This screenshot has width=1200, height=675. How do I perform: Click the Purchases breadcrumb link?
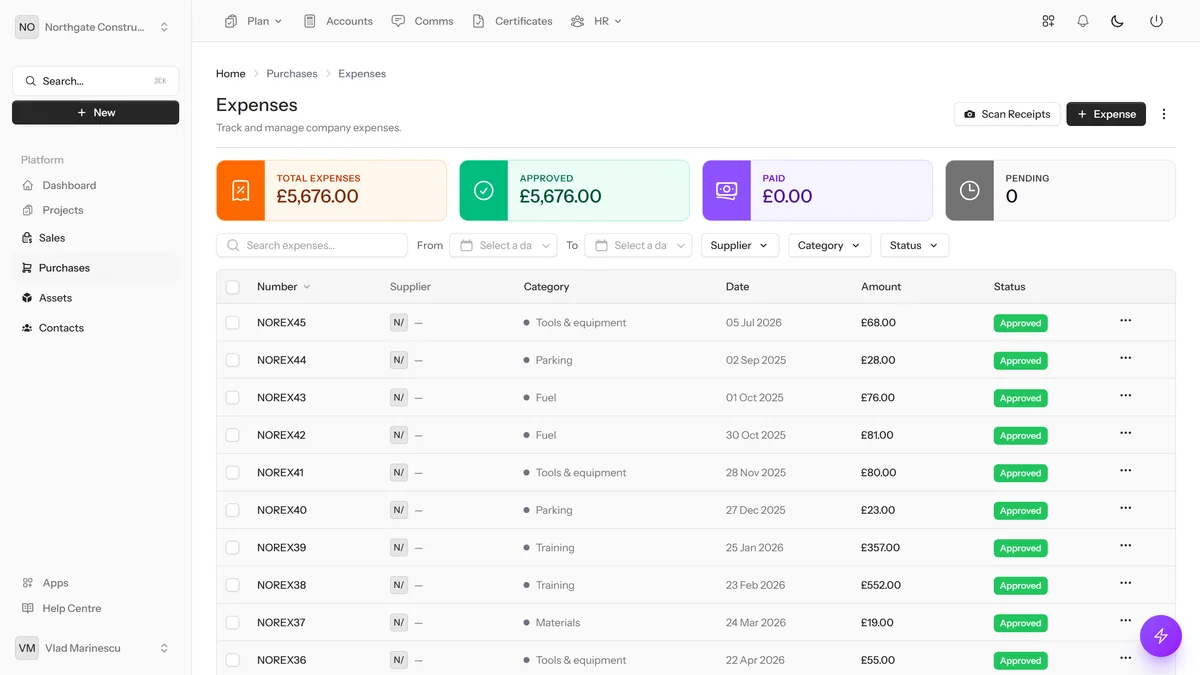[292, 74]
